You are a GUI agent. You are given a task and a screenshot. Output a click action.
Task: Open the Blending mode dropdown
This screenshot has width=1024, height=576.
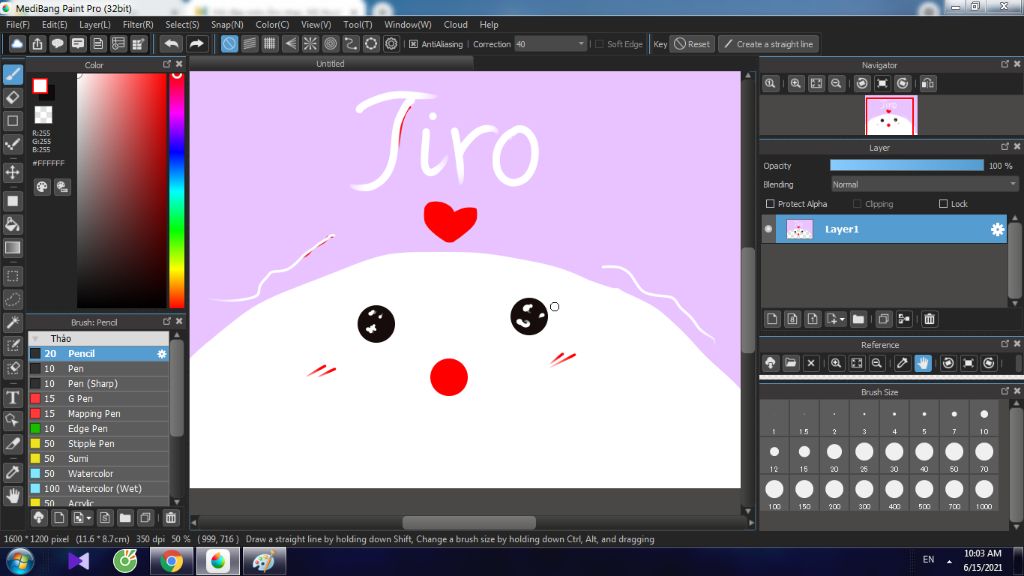point(924,184)
